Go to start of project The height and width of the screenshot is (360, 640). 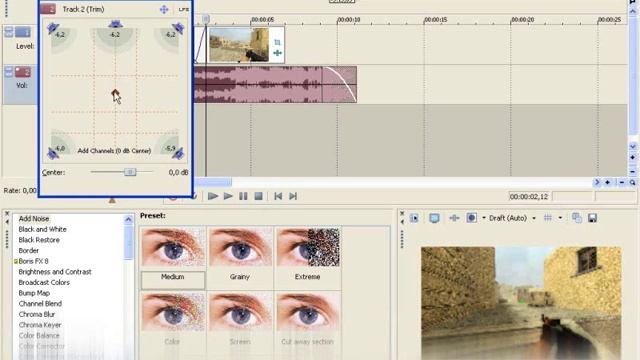click(278, 196)
